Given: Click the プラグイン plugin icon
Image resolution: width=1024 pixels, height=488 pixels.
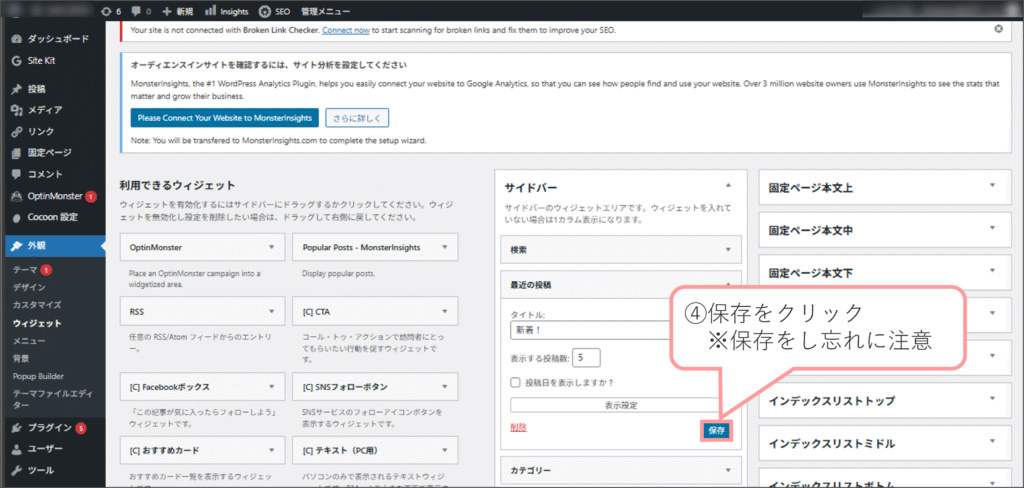Looking at the screenshot, I should [17, 428].
